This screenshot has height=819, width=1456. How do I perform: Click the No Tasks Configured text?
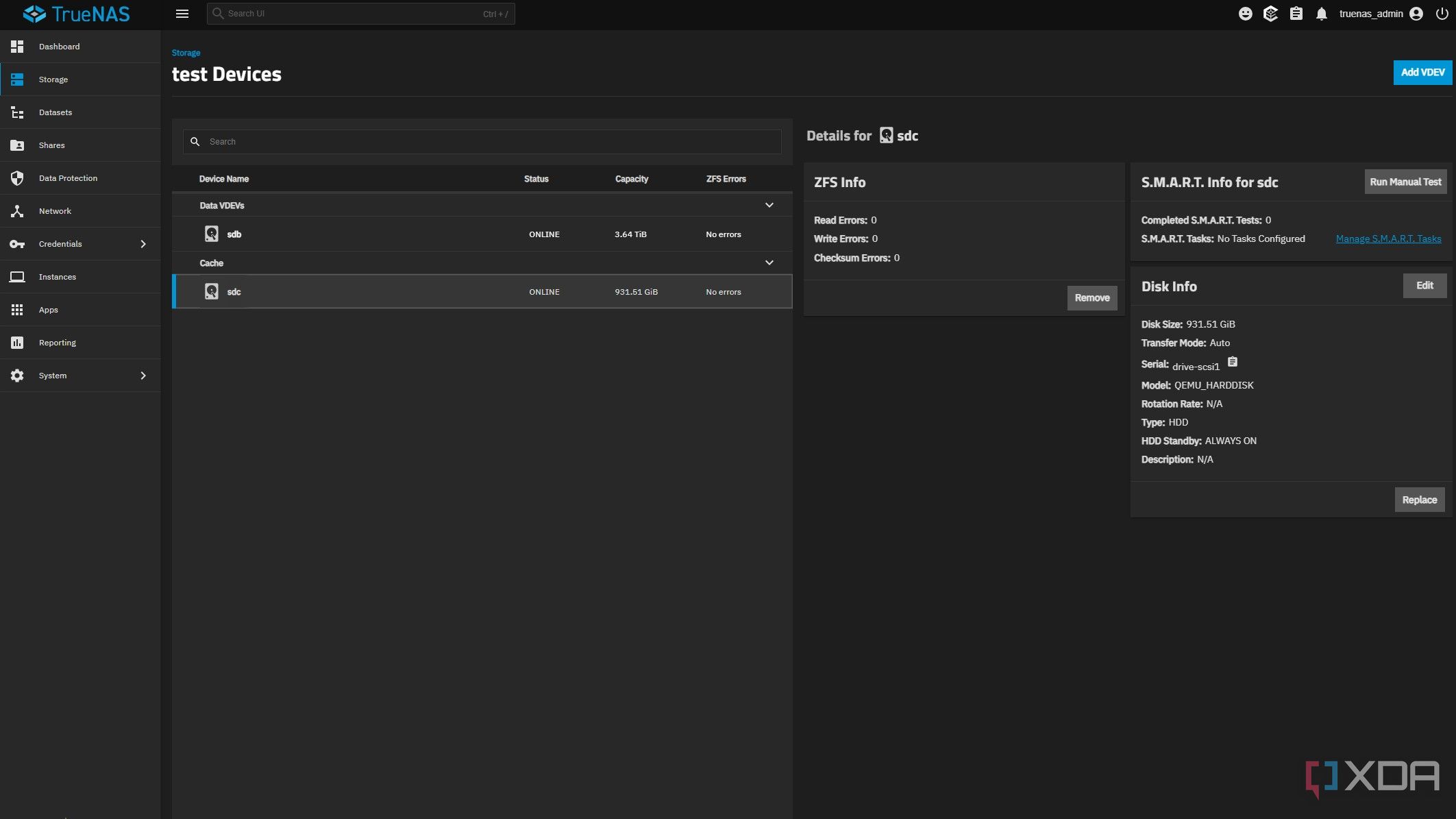pyautogui.click(x=1261, y=239)
